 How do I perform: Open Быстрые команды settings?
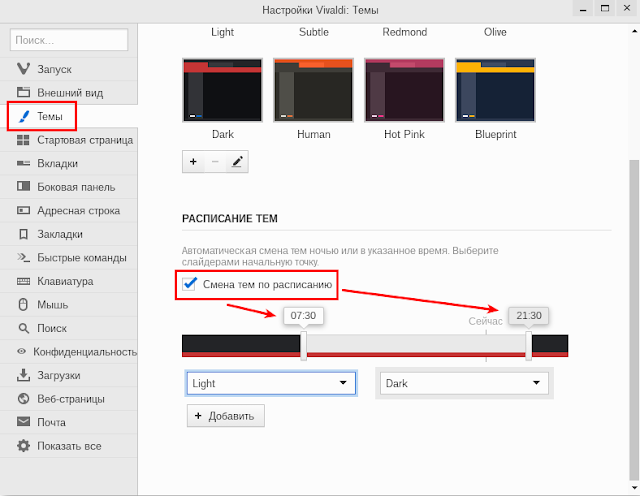69,258
